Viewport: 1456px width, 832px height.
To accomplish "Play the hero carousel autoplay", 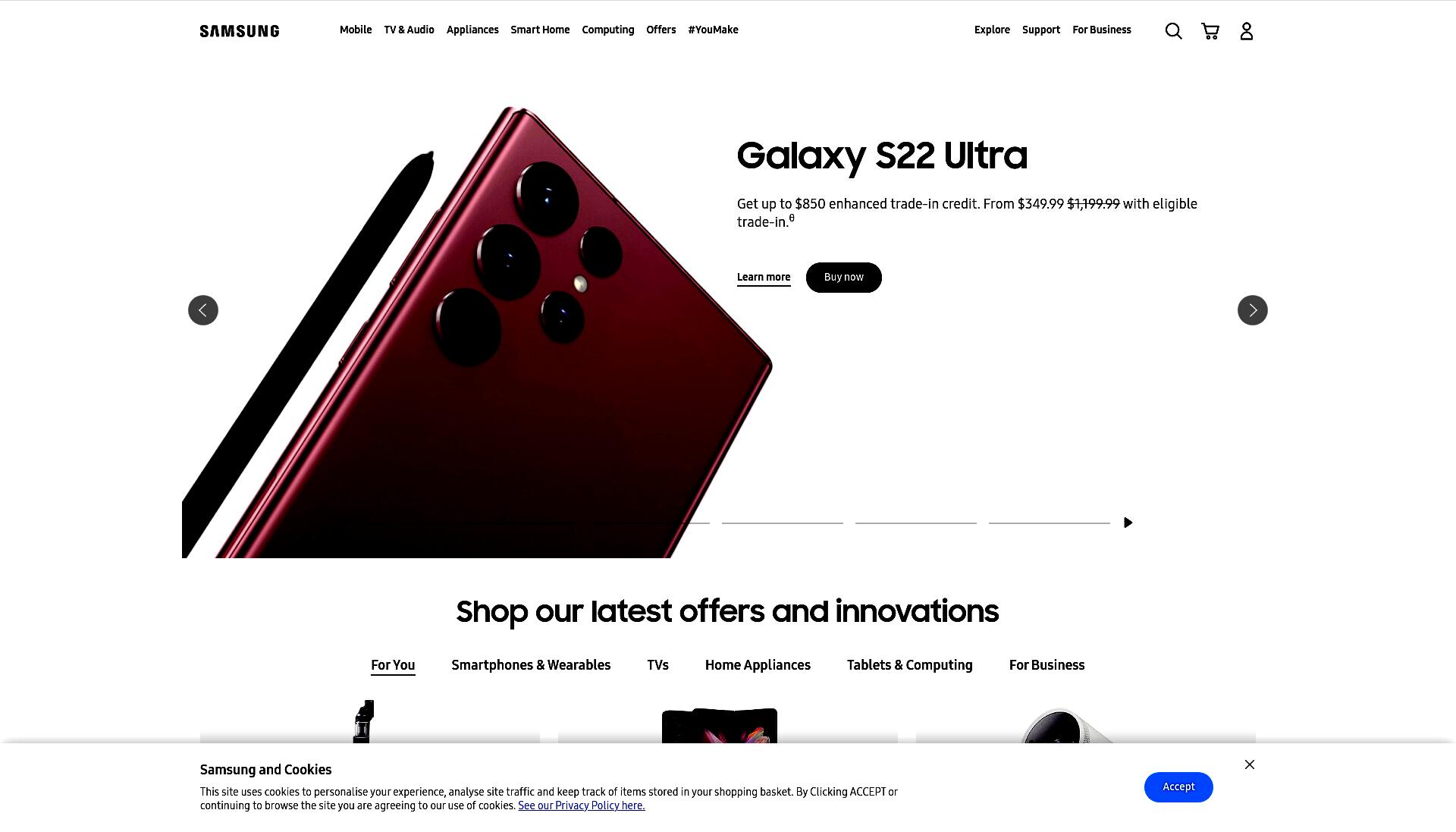I will point(1128,523).
